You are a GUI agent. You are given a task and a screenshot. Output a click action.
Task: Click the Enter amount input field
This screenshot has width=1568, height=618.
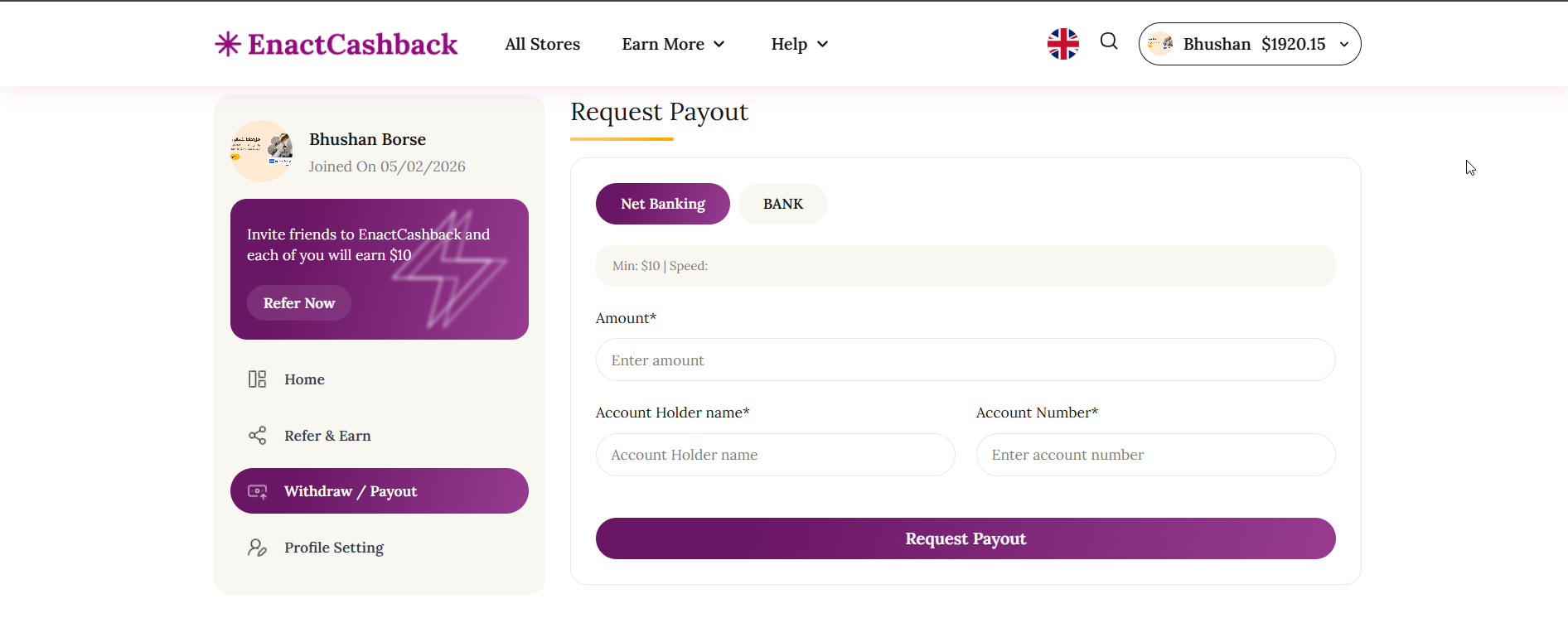tap(965, 360)
